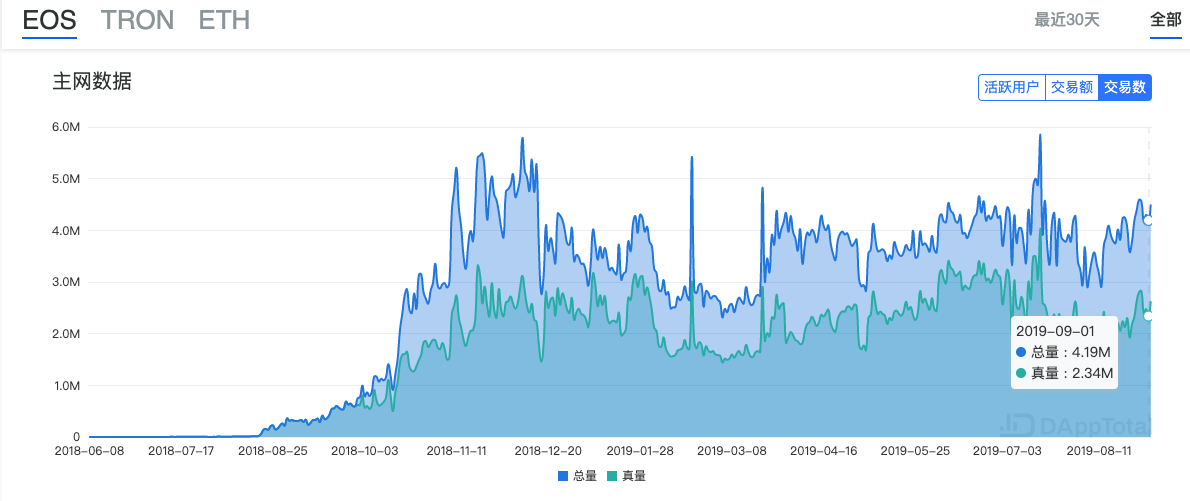Click the 2019-08-11 x-axis date
The image size is (1190, 501).
[x=1098, y=450]
